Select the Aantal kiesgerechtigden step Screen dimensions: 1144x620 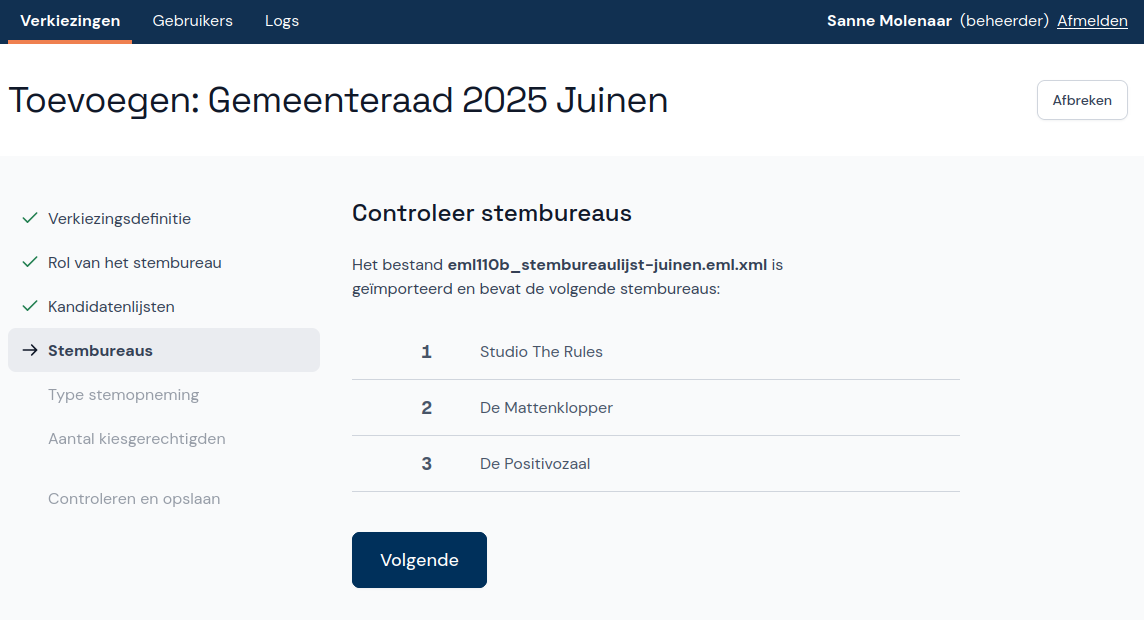(x=136, y=438)
